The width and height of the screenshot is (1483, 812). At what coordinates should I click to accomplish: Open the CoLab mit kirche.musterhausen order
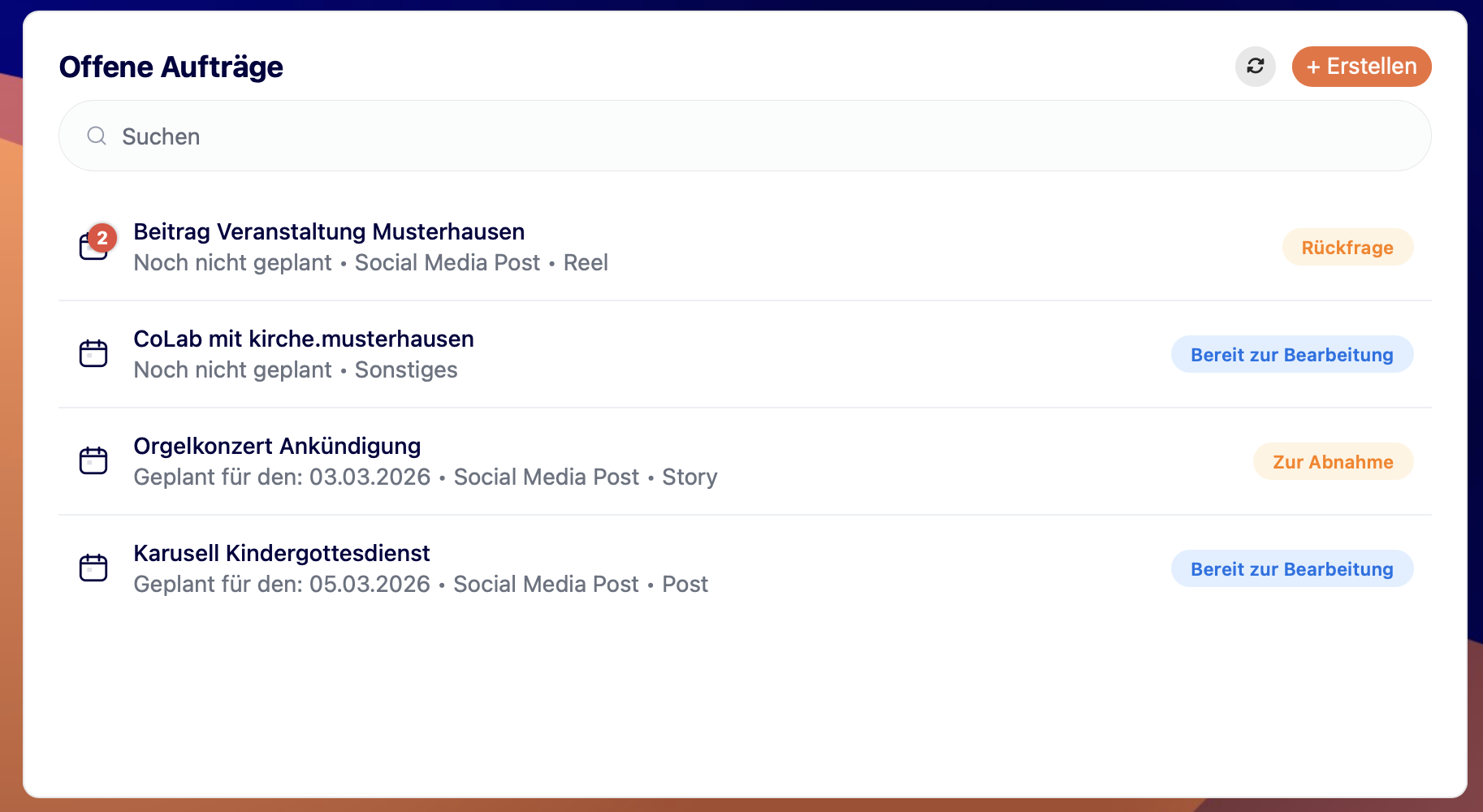tap(304, 339)
